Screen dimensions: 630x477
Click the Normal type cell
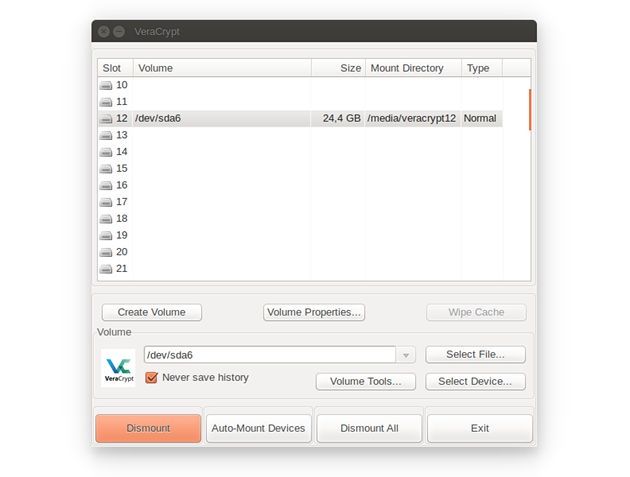tap(480, 119)
